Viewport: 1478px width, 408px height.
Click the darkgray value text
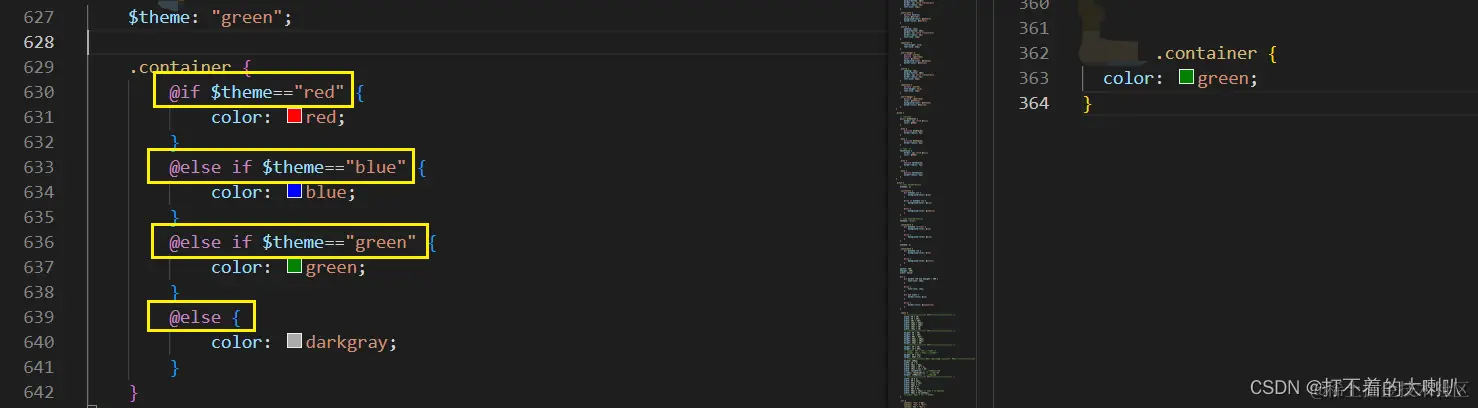[346, 342]
